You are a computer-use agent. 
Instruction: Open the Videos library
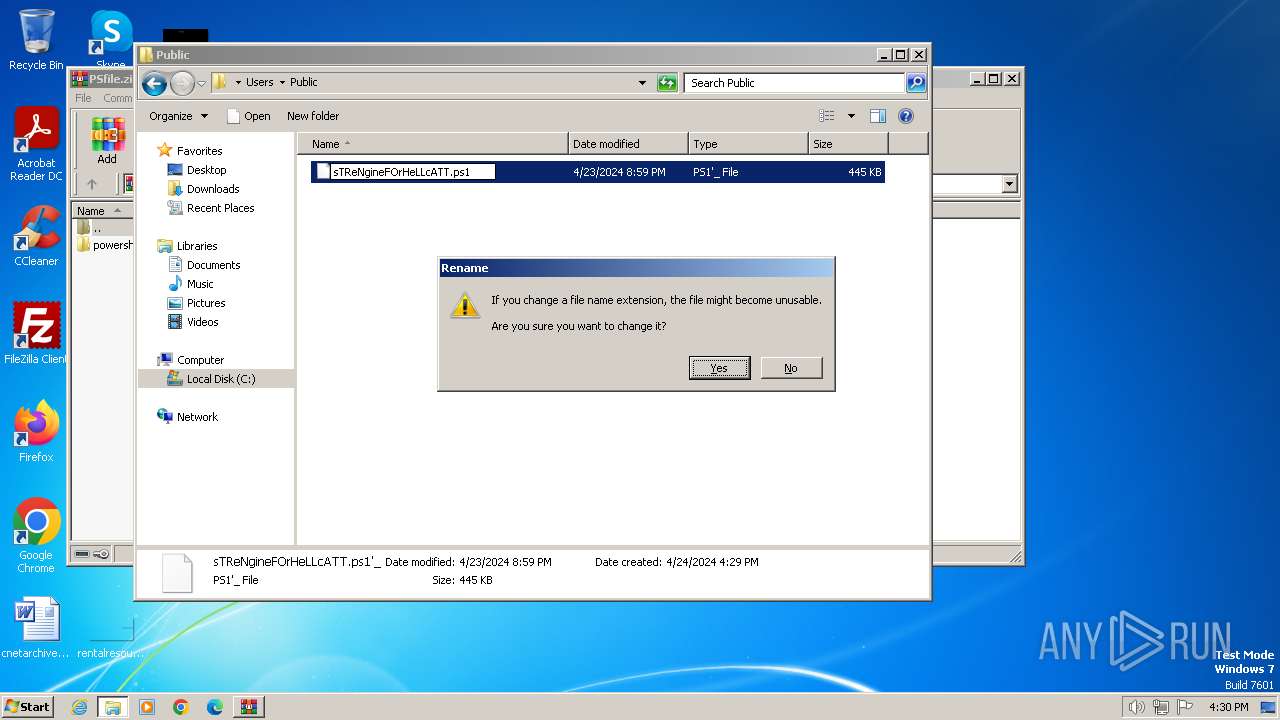pos(202,322)
